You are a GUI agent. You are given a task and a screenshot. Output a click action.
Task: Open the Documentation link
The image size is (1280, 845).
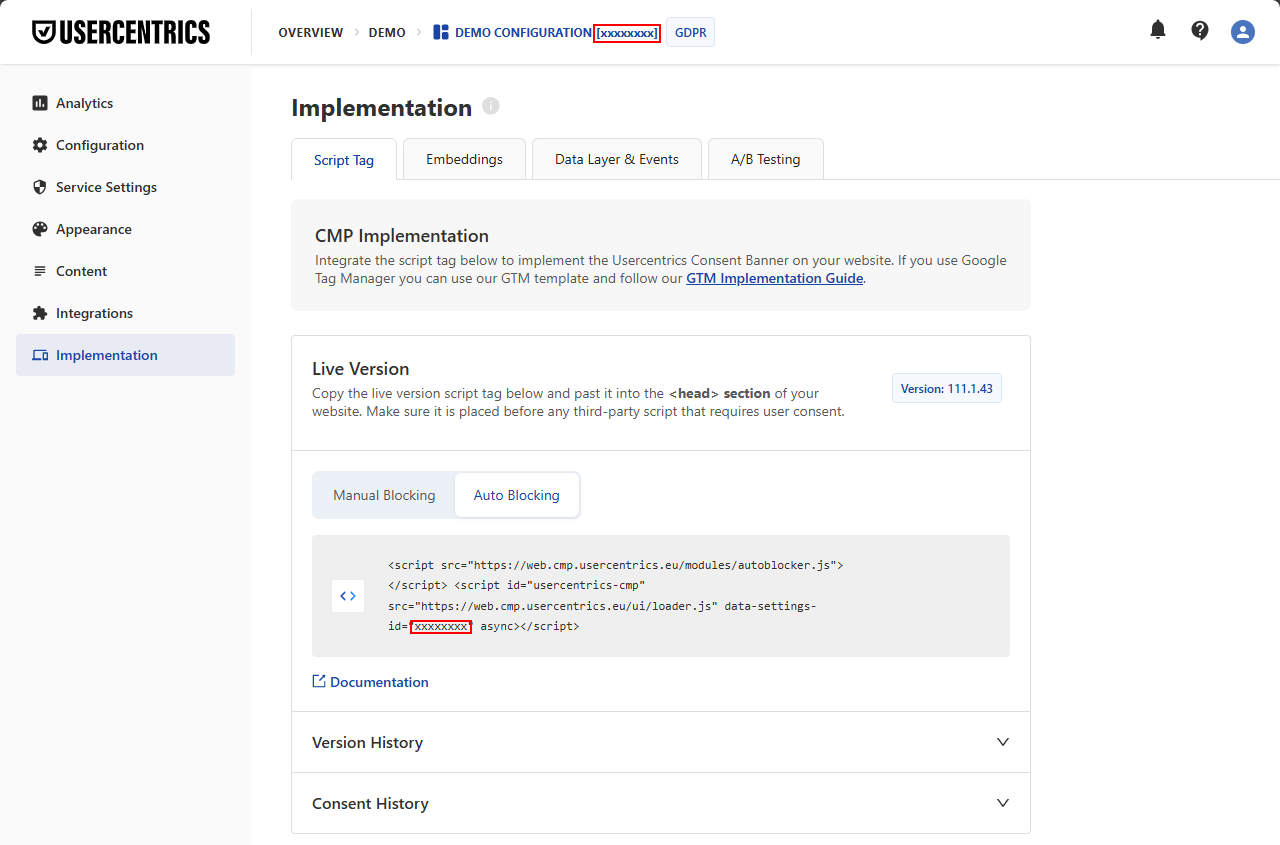tap(379, 682)
